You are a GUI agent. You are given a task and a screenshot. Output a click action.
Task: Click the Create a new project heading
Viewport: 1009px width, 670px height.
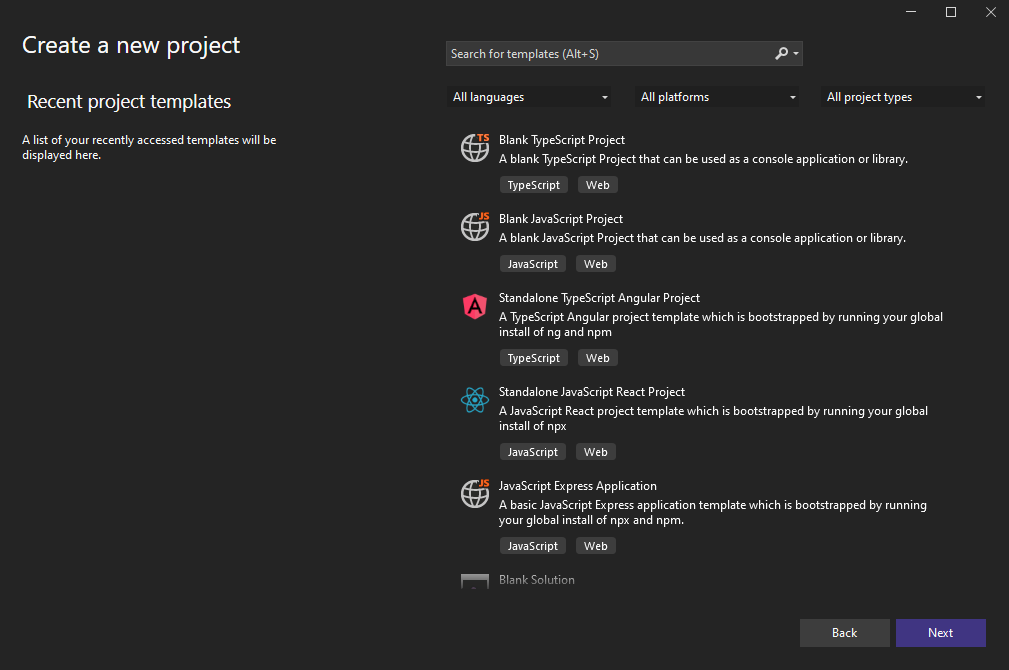click(x=131, y=45)
